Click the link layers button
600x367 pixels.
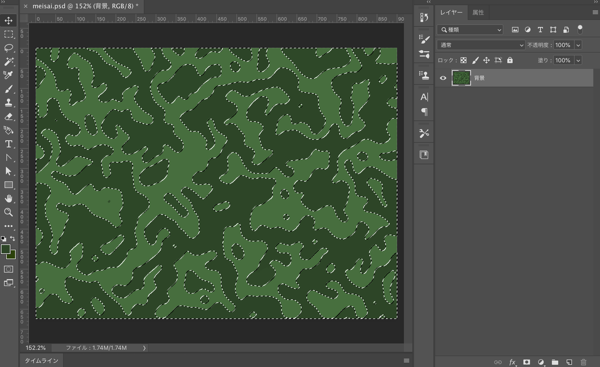point(497,362)
